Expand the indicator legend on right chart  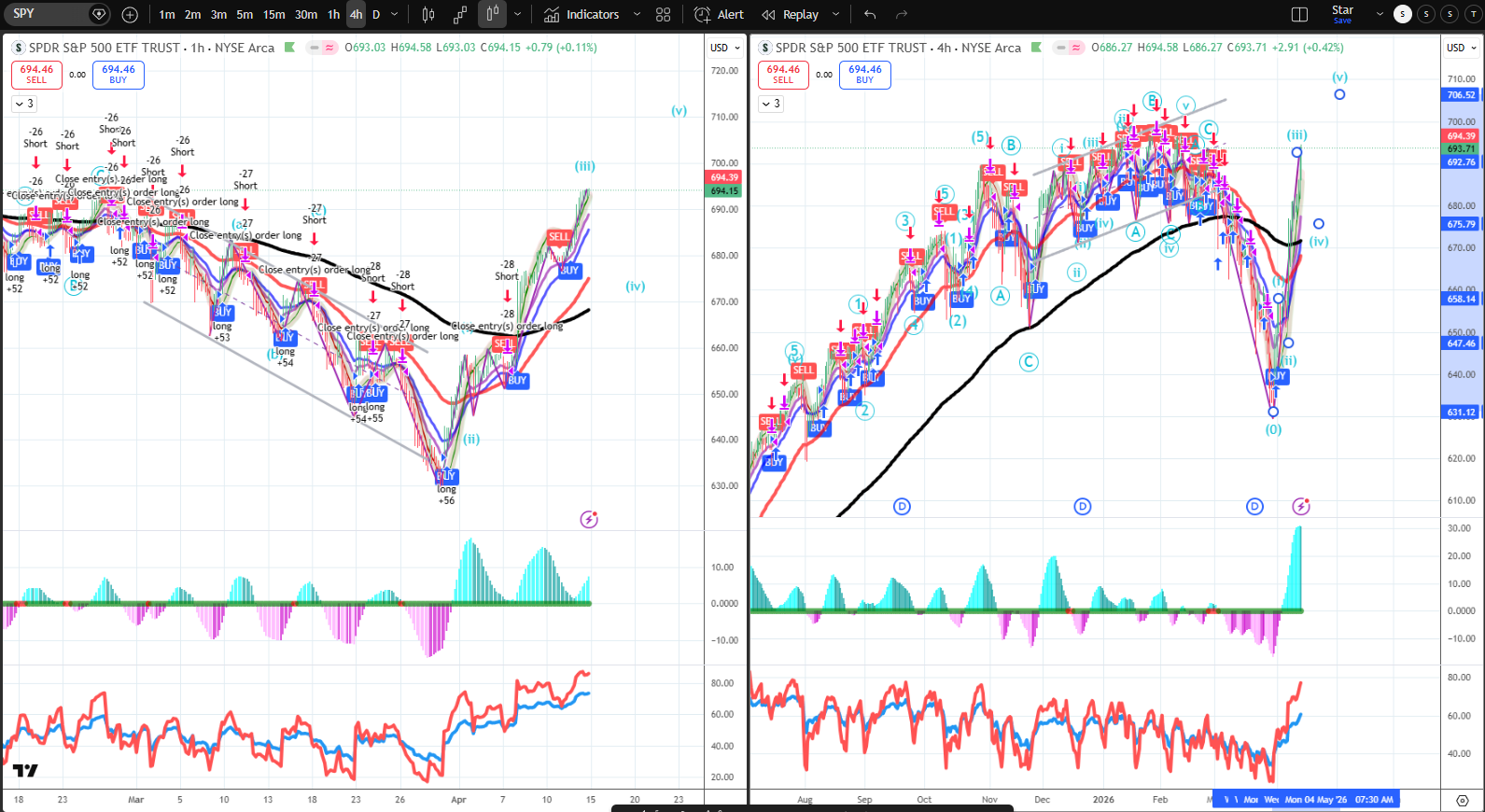771,104
